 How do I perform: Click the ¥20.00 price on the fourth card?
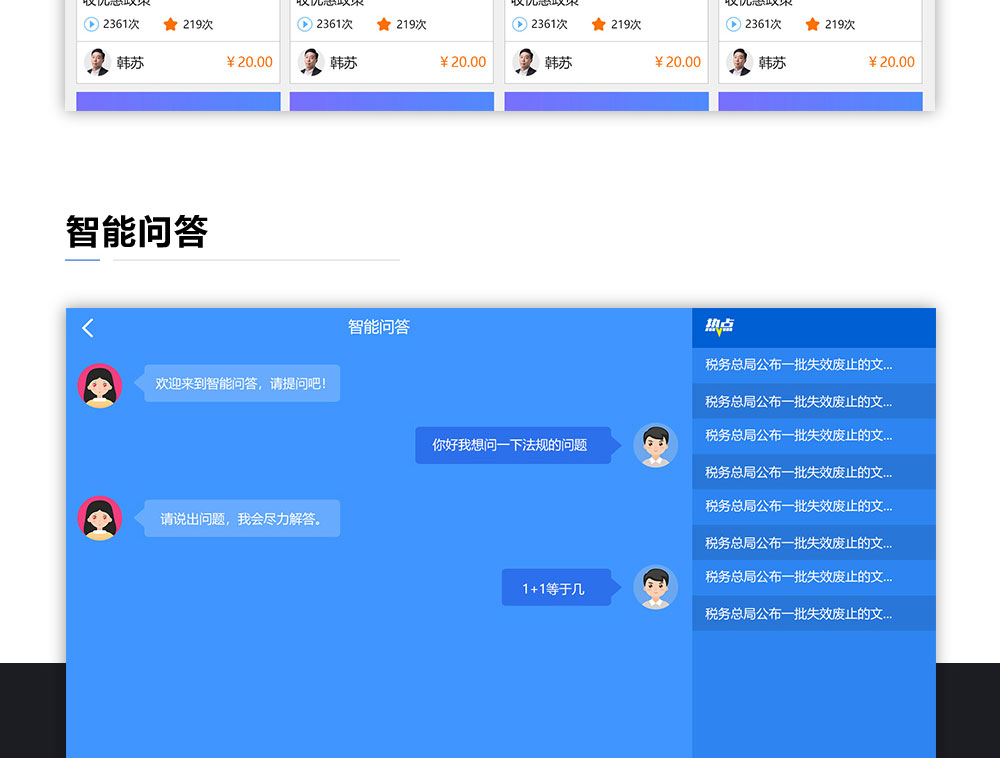[891, 62]
